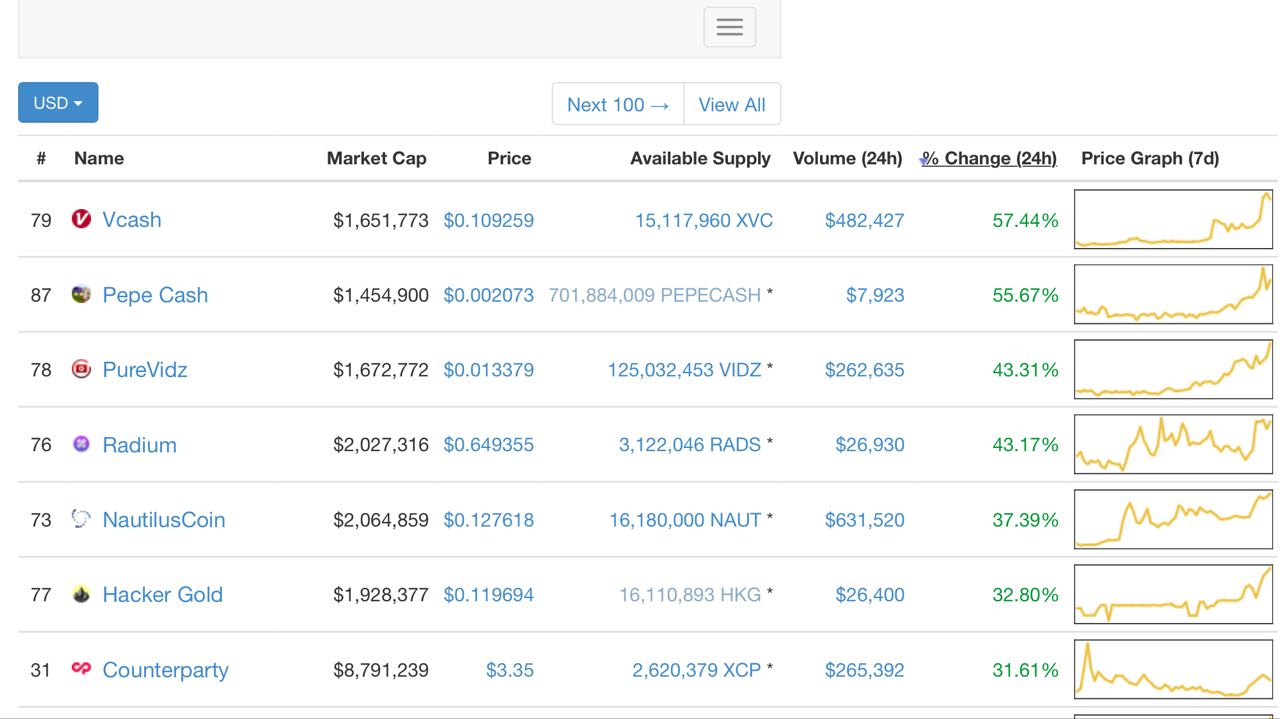Click the View All button
1280x719 pixels.
[732, 104]
